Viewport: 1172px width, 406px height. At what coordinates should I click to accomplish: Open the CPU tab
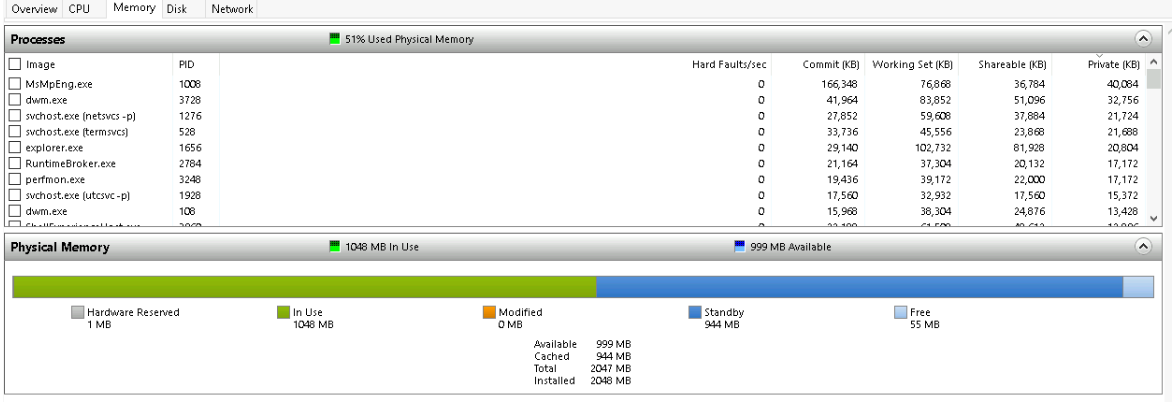79,9
